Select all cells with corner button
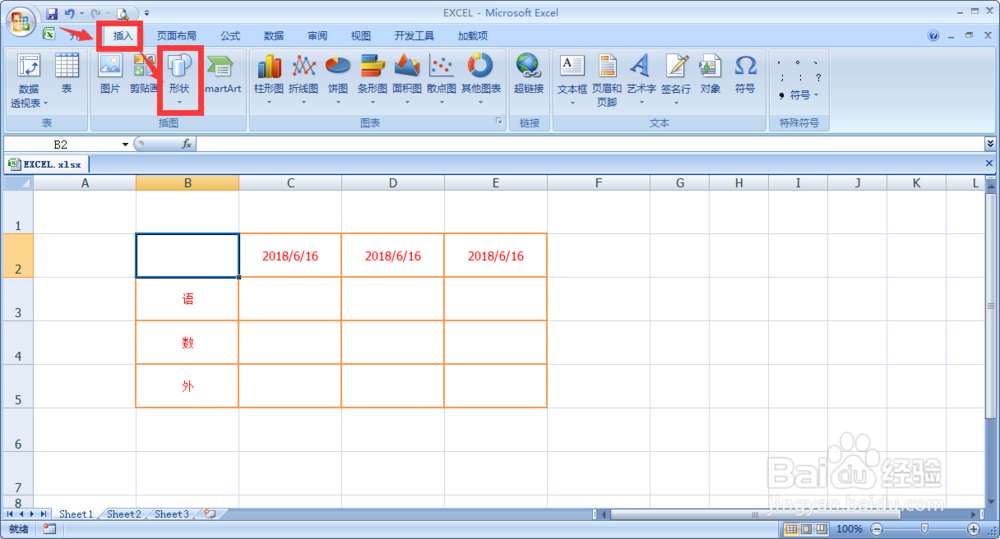Image resolution: width=1000 pixels, height=539 pixels. 18,183
